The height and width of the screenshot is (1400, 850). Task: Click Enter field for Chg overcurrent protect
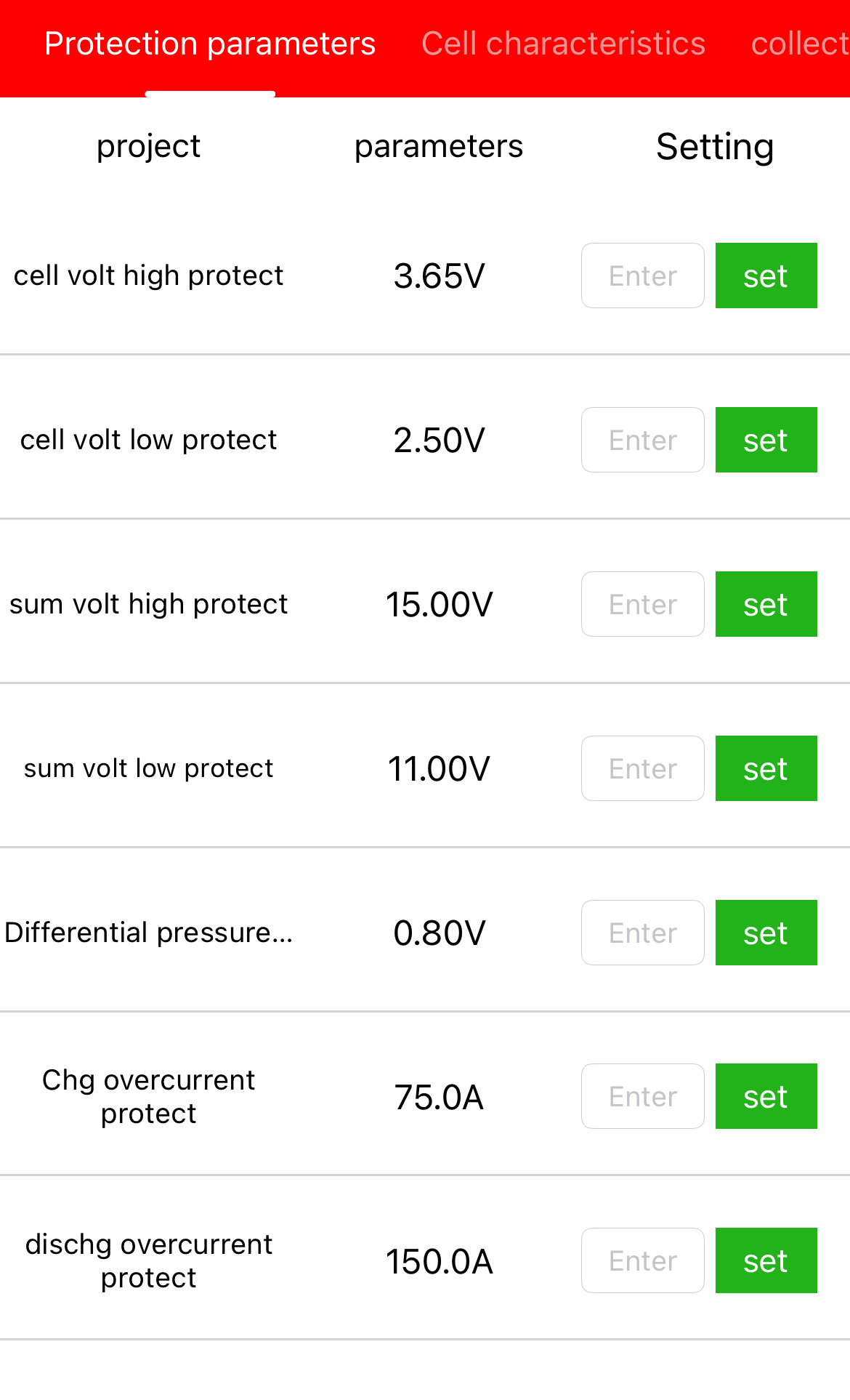click(x=642, y=1096)
